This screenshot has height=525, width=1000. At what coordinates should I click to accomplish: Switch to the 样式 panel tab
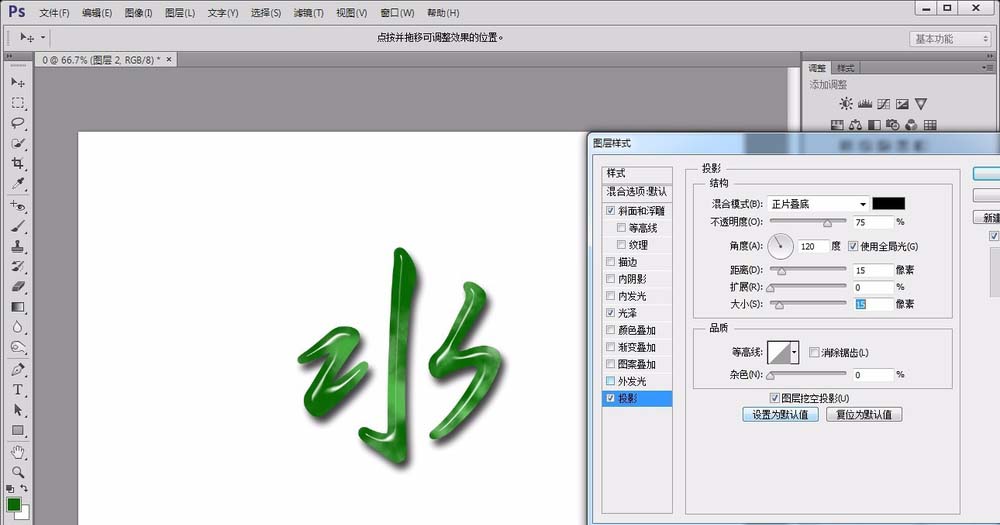coord(846,68)
